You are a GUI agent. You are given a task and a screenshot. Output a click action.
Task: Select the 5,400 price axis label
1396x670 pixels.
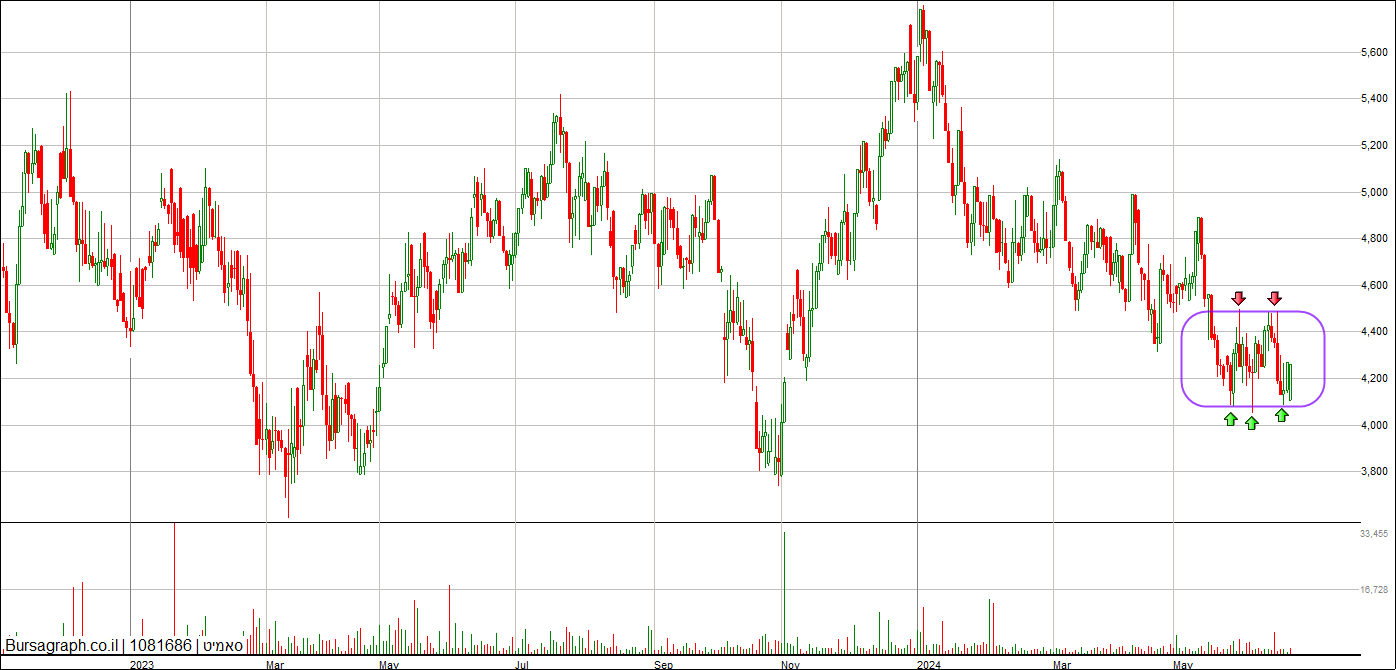(1372, 99)
